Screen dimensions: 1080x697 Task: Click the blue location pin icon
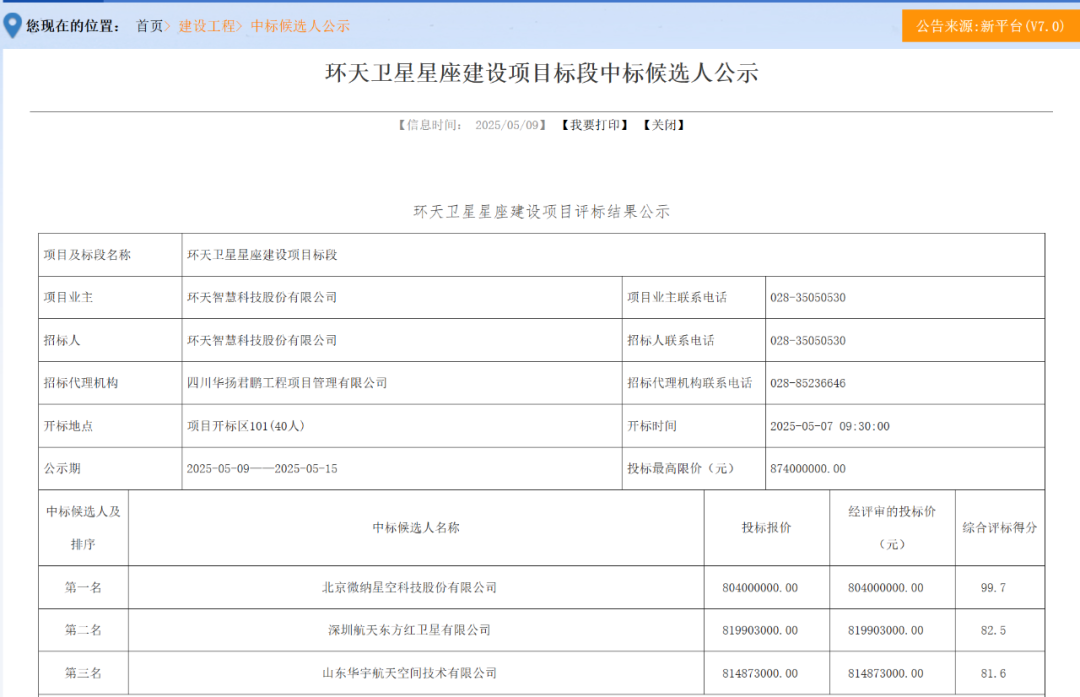(x=12, y=25)
